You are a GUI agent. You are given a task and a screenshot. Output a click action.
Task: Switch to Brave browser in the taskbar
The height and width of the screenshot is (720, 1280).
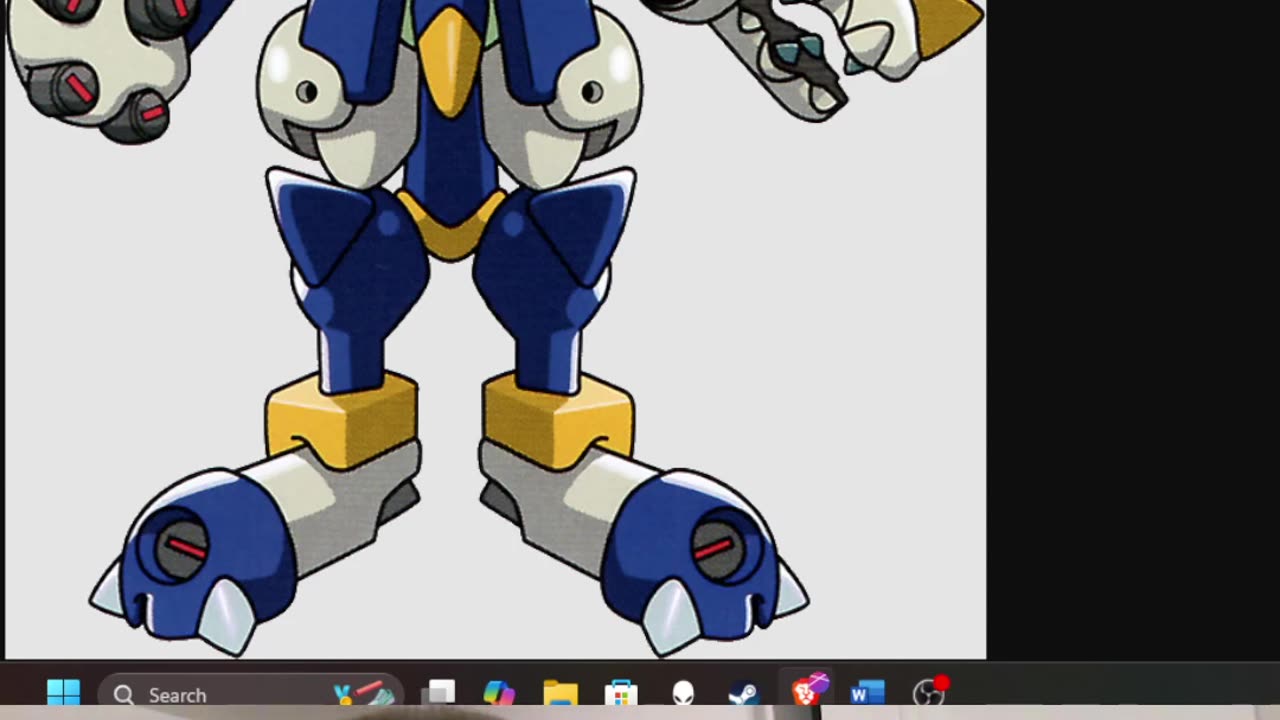coord(806,691)
